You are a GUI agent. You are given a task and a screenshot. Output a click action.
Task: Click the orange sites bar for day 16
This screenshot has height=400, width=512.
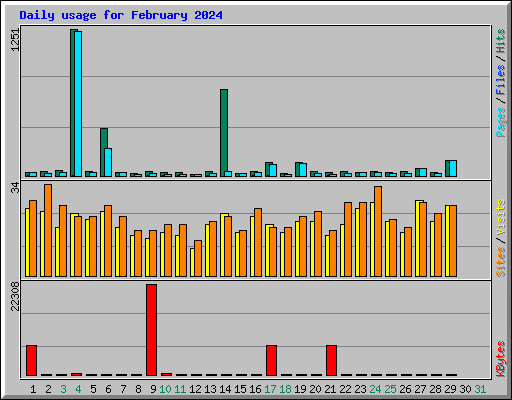click(258, 242)
